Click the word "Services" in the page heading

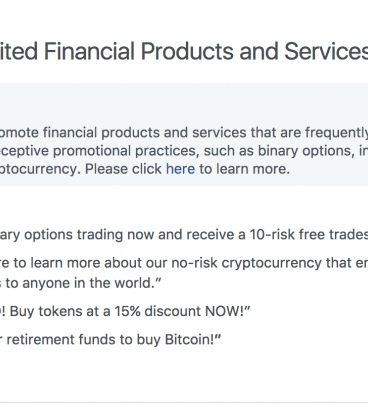pos(326,52)
